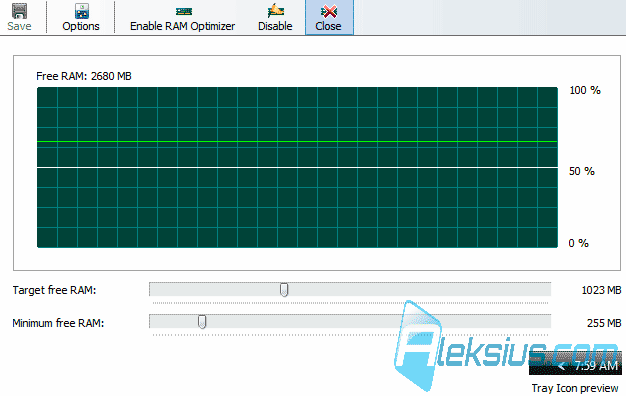The image size is (626, 396).
Task: Click the Free RAM: 2680 MB label
Action: (84, 76)
